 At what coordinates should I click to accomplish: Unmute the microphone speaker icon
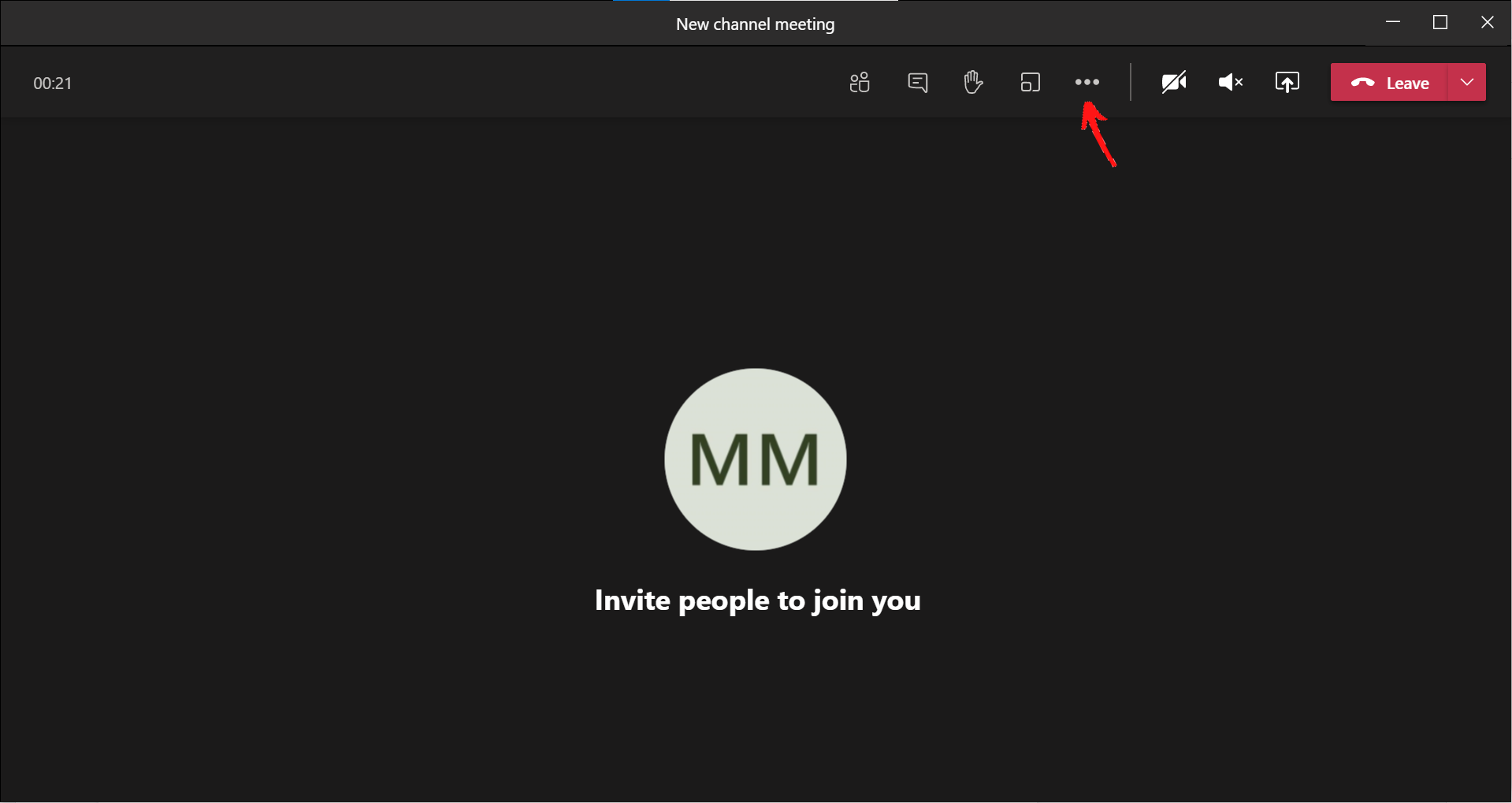pyautogui.click(x=1230, y=82)
